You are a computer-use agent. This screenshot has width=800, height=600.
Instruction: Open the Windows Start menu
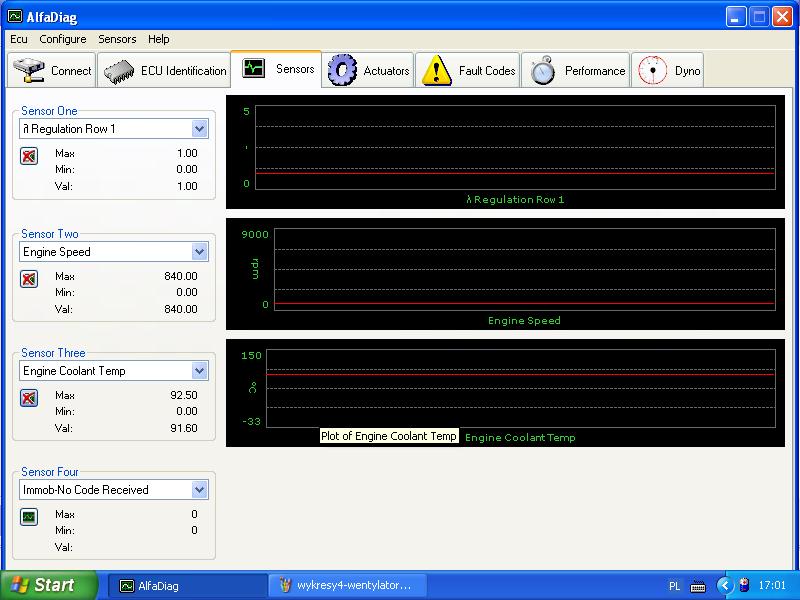coord(49,585)
